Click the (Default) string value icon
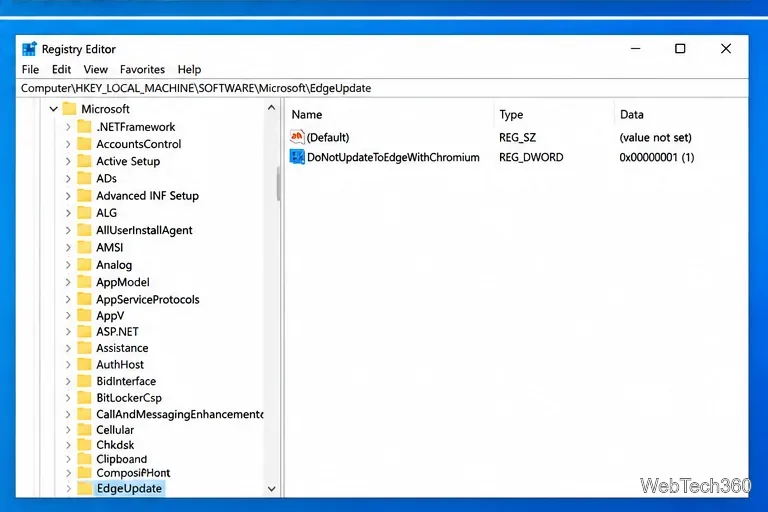This screenshot has width=768, height=512. tap(297, 137)
